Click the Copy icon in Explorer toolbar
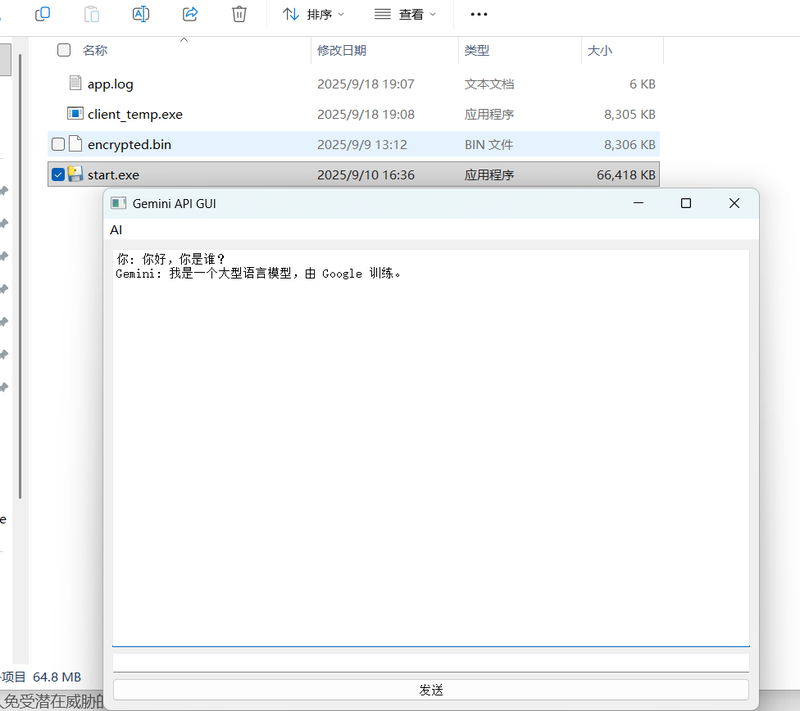This screenshot has width=800, height=711. [42, 14]
